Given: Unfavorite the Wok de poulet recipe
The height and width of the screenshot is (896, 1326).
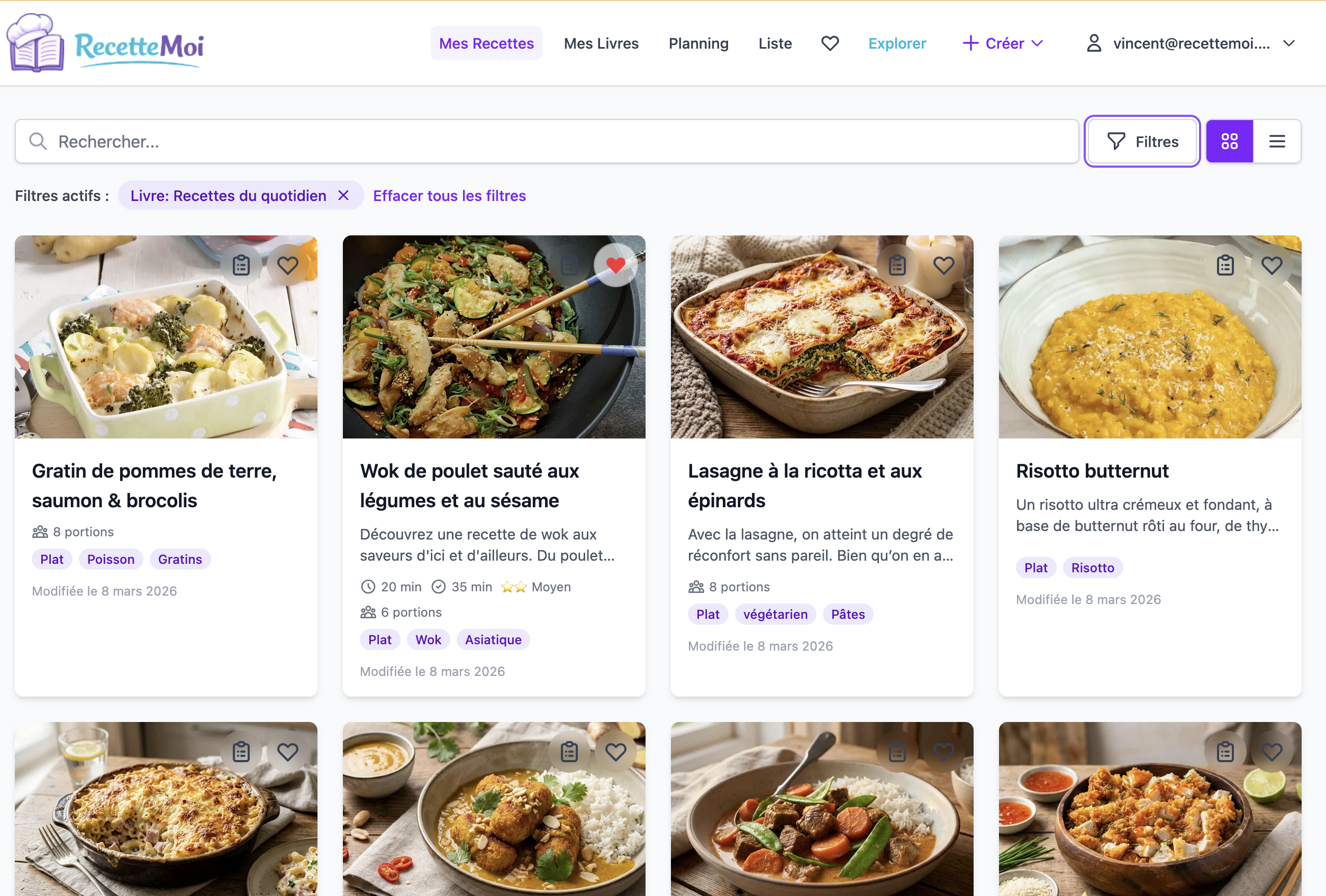Looking at the screenshot, I should point(616,264).
